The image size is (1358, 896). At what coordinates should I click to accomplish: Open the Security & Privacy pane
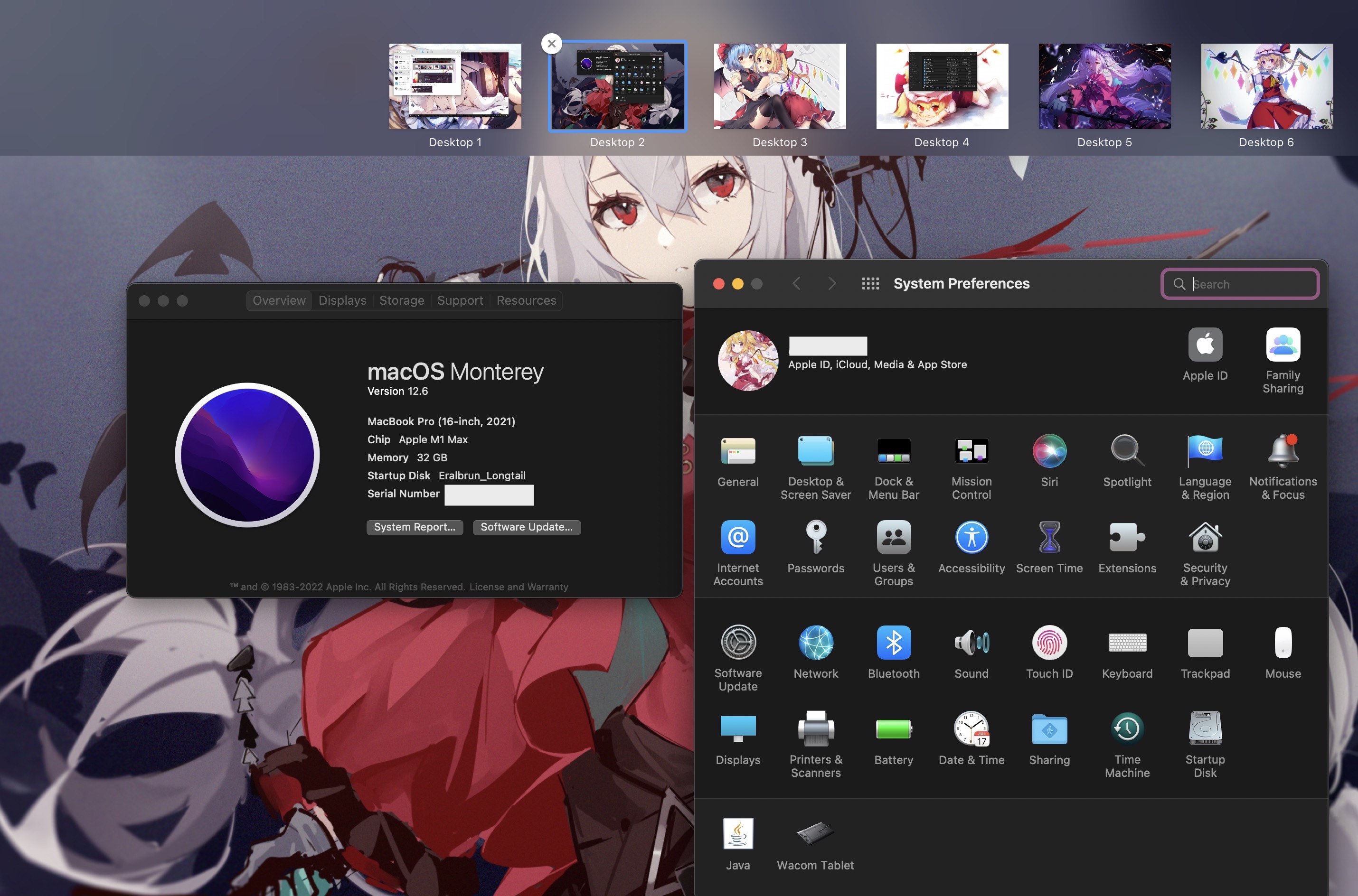(x=1205, y=538)
